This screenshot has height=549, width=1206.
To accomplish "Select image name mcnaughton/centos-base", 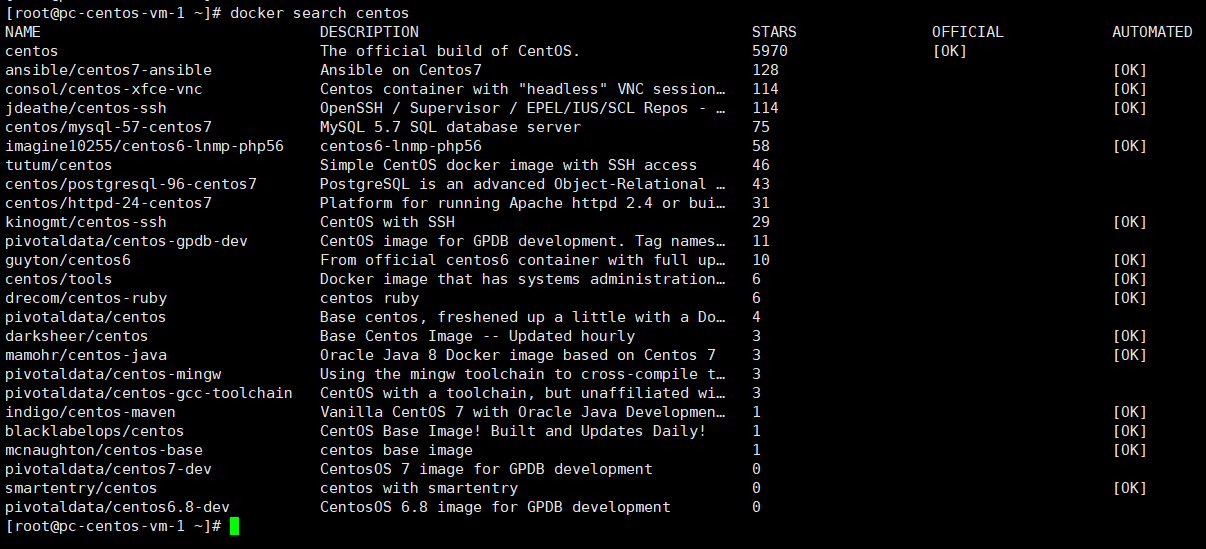I will 104,450.
